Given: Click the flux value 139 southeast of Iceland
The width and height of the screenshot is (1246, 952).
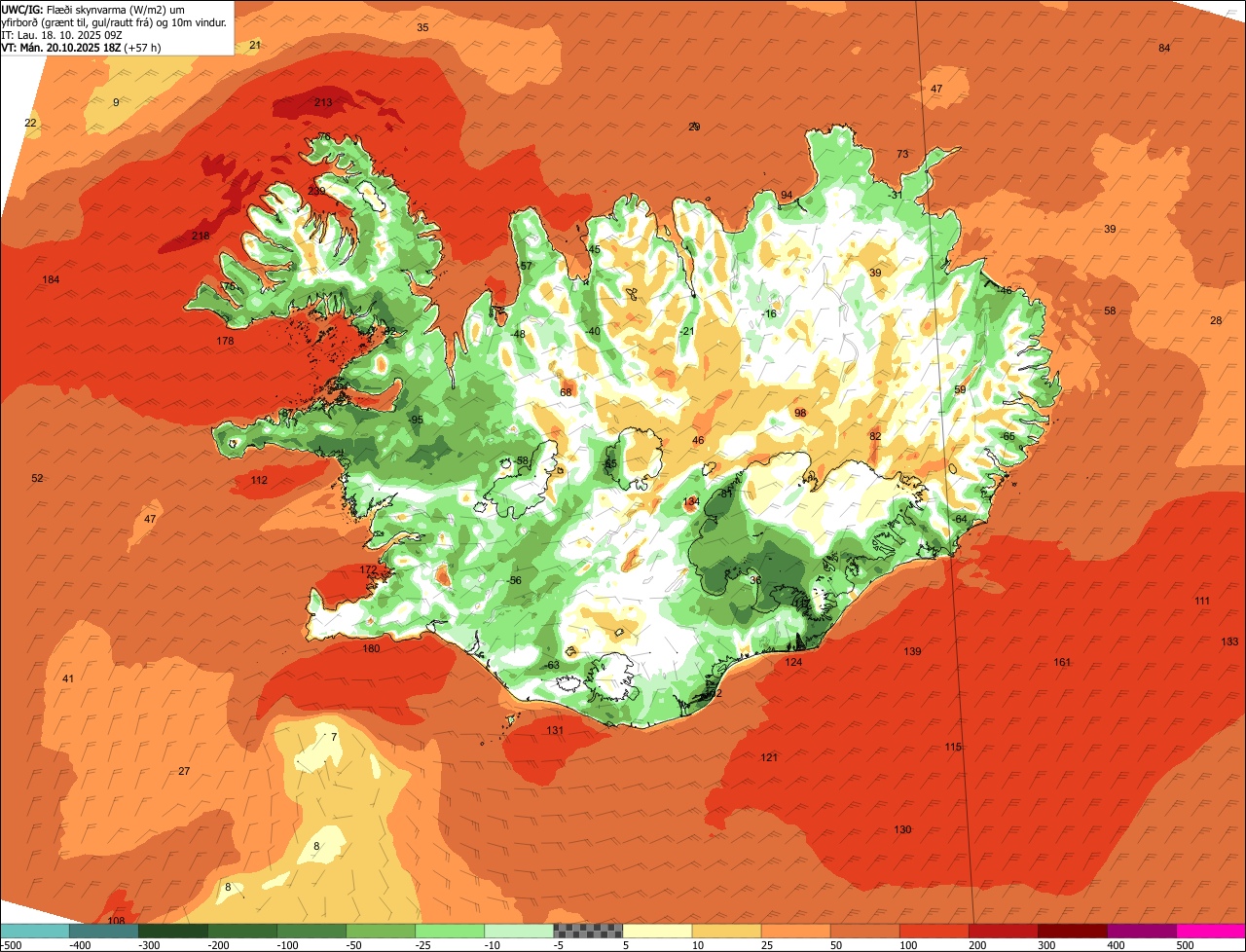Looking at the screenshot, I should [912, 651].
